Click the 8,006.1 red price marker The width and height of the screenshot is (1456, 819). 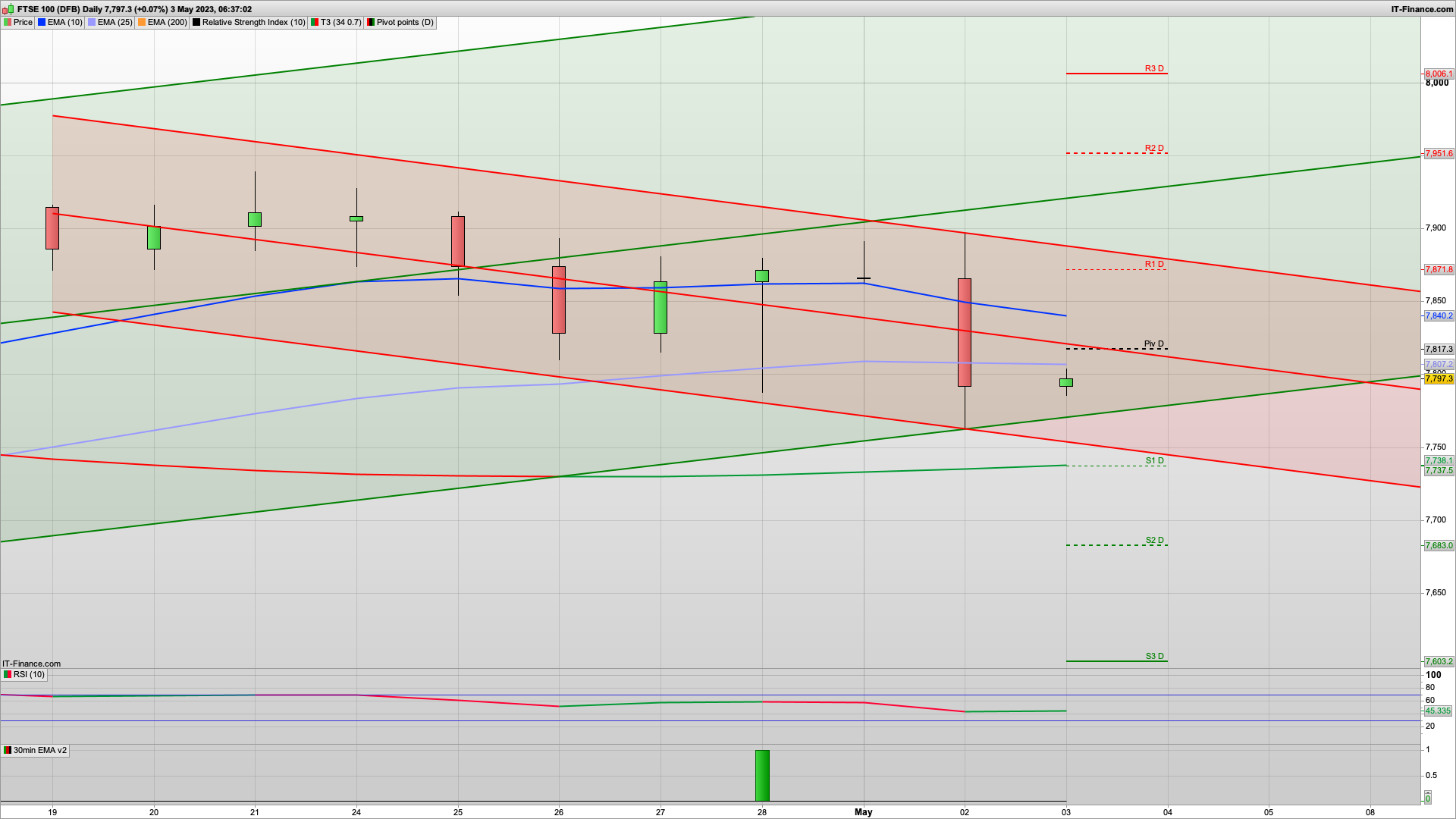click(1439, 74)
